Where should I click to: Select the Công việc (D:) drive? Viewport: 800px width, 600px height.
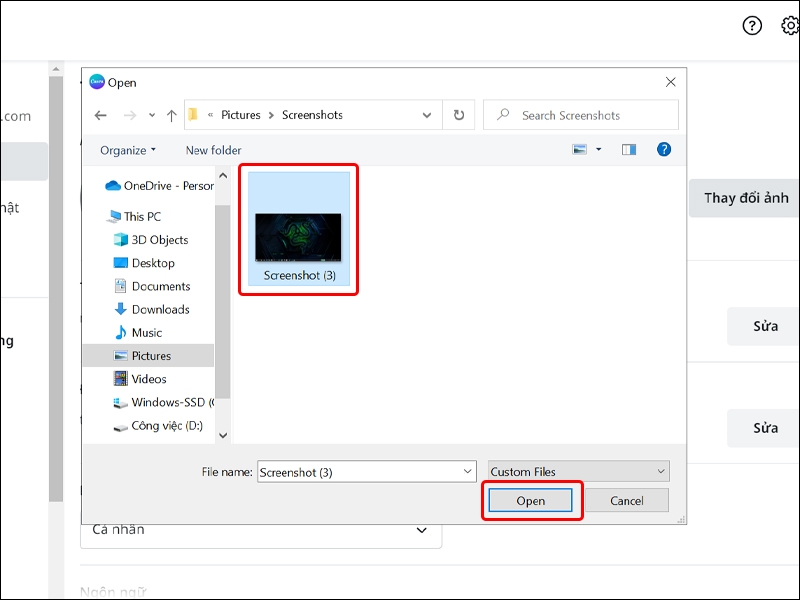point(158,426)
